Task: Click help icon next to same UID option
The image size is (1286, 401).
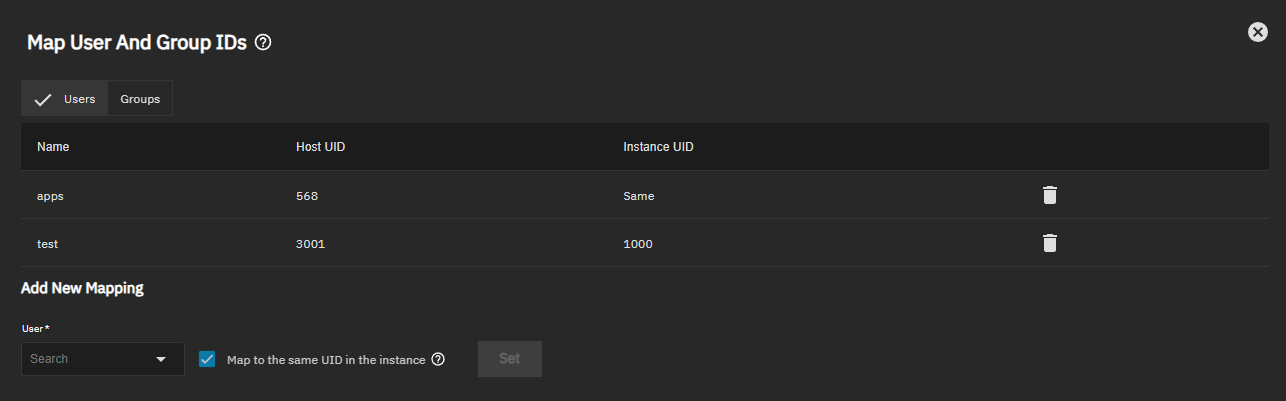Action: click(x=438, y=359)
